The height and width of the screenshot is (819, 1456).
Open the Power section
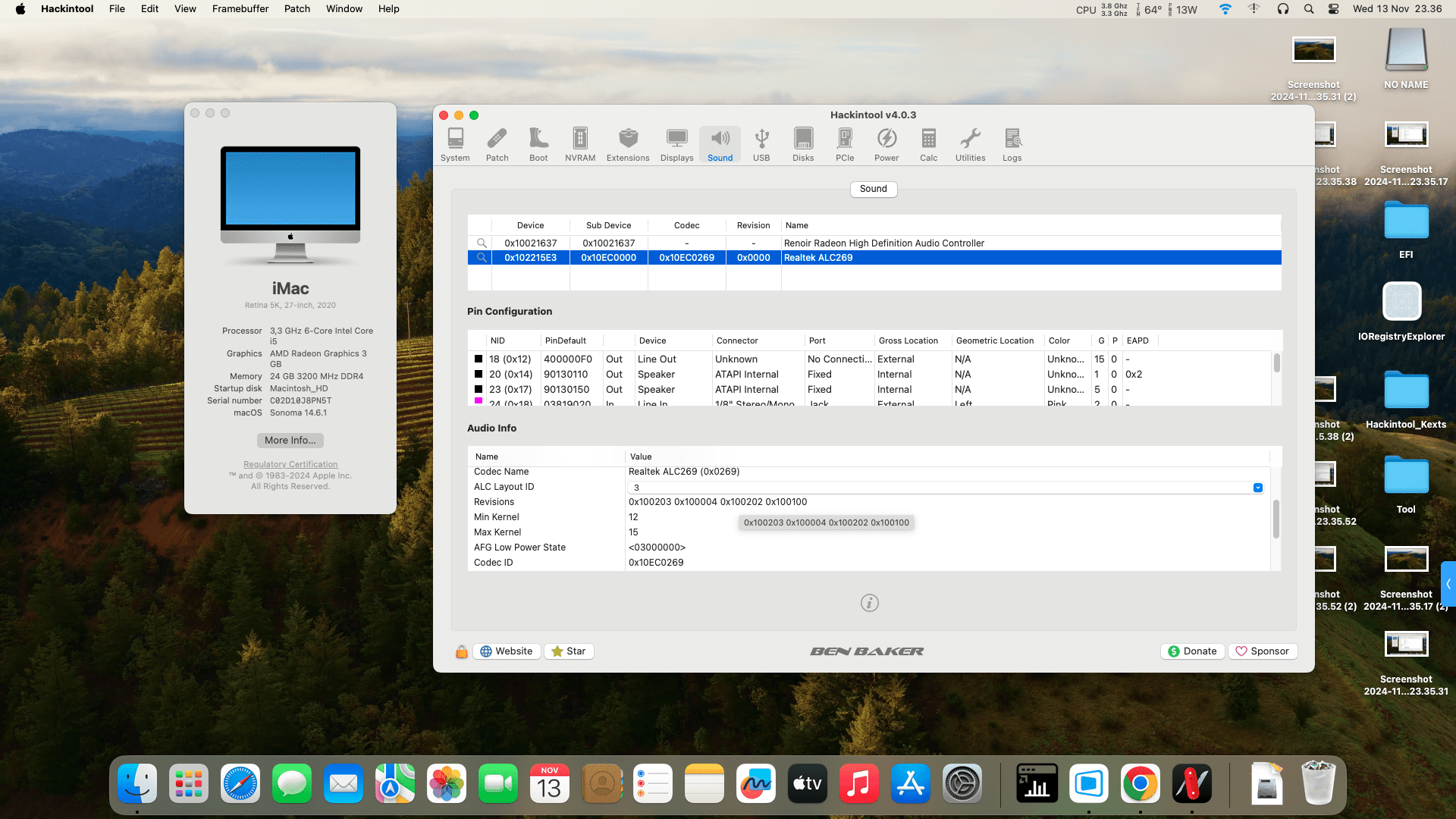click(x=886, y=143)
